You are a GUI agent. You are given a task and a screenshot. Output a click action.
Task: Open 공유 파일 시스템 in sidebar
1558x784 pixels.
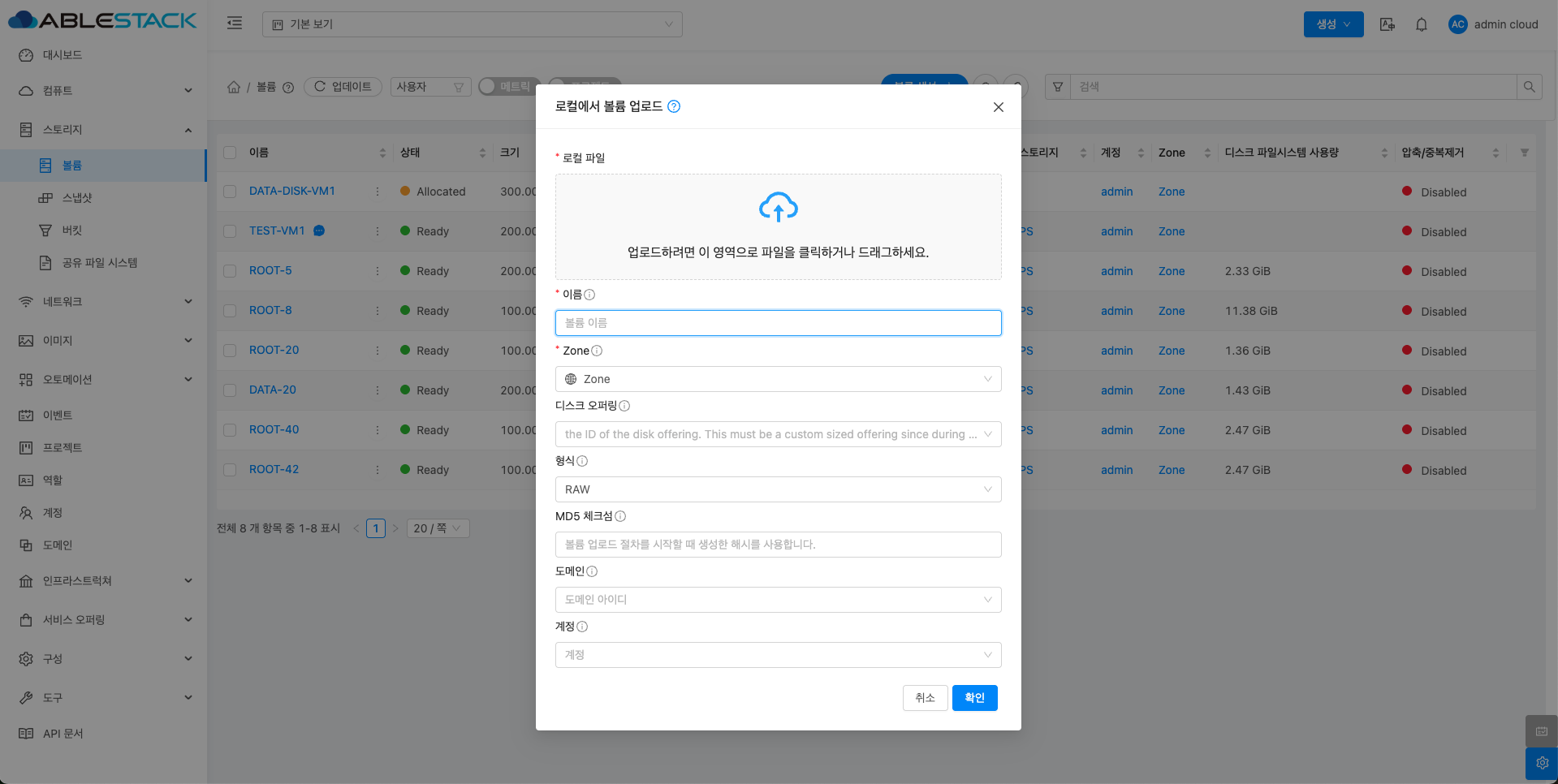point(99,263)
